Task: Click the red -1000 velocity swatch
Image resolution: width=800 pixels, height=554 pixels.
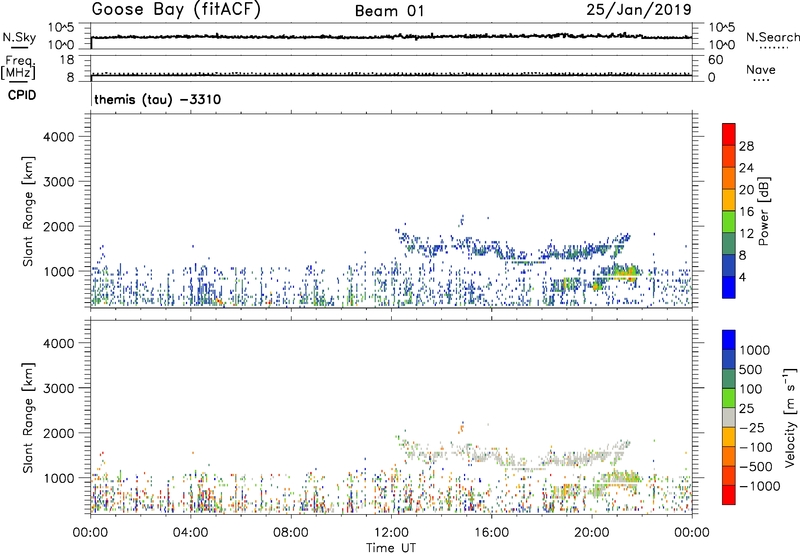Action: (729, 495)
